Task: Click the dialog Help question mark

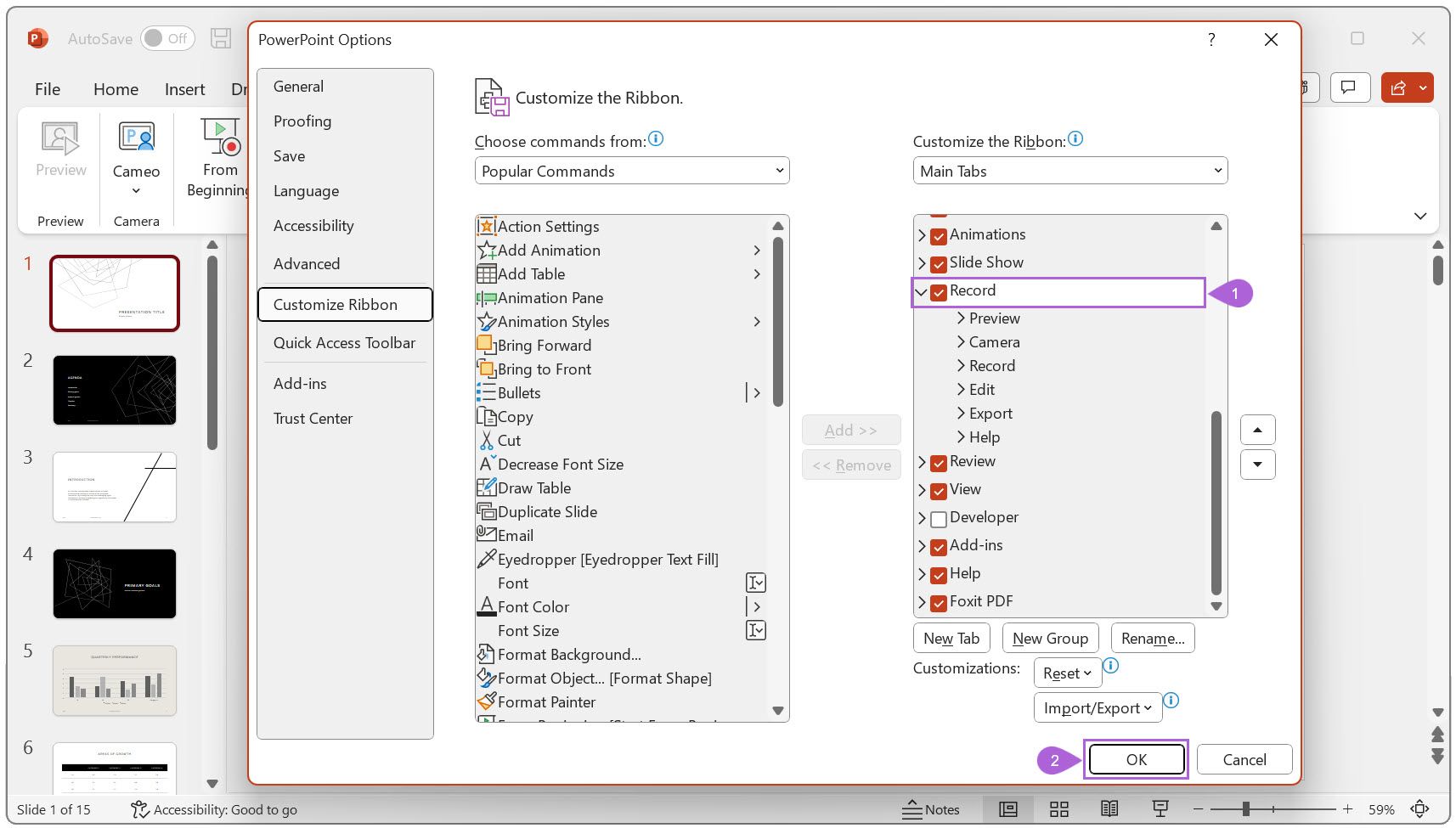Action: click(1211, 40)
